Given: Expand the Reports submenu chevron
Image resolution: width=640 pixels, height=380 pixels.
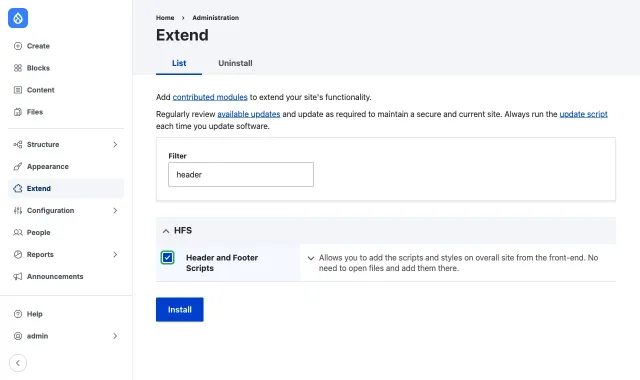Looking at the screenshot, I should [x=115, y=255].
